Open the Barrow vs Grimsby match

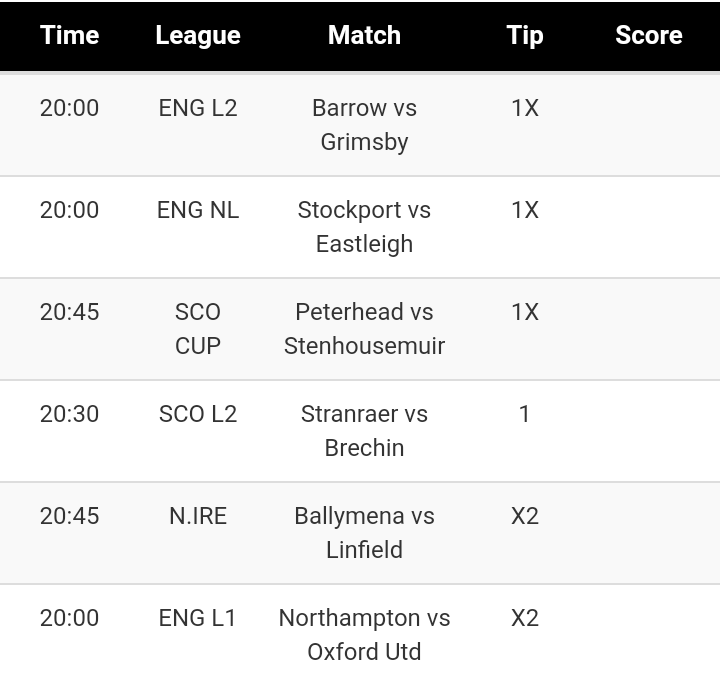(364, 125)
